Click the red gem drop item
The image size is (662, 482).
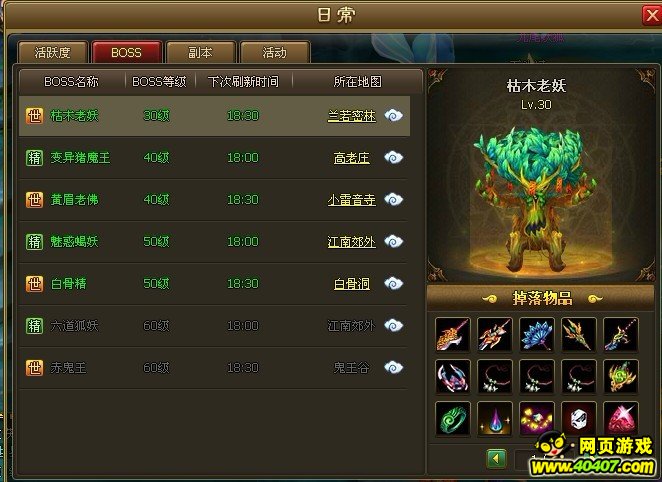pos(621,419)
